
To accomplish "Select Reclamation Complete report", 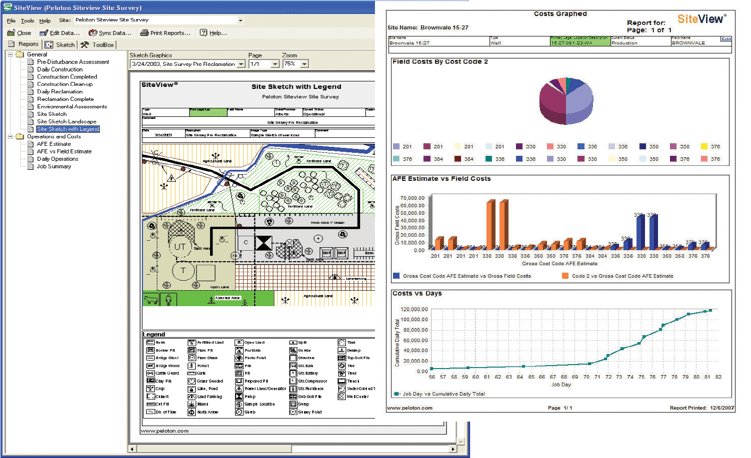I will tap(65, 99).
